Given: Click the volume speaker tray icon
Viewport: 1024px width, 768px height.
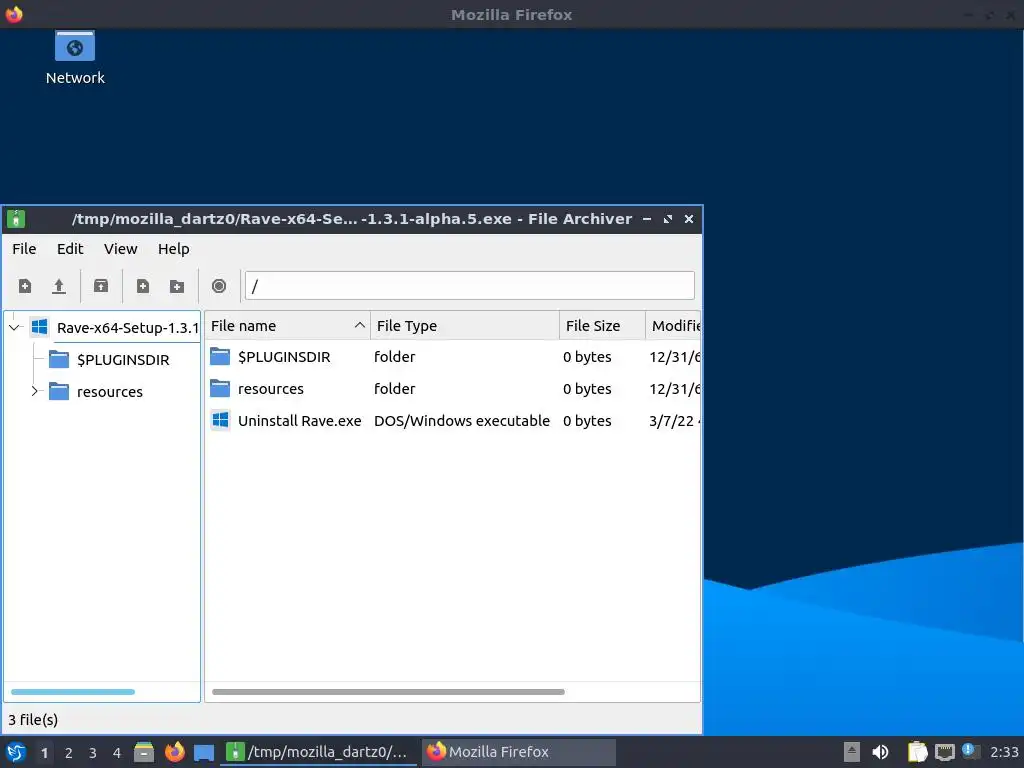Looking at the screenshot, I should pos(880,752).
